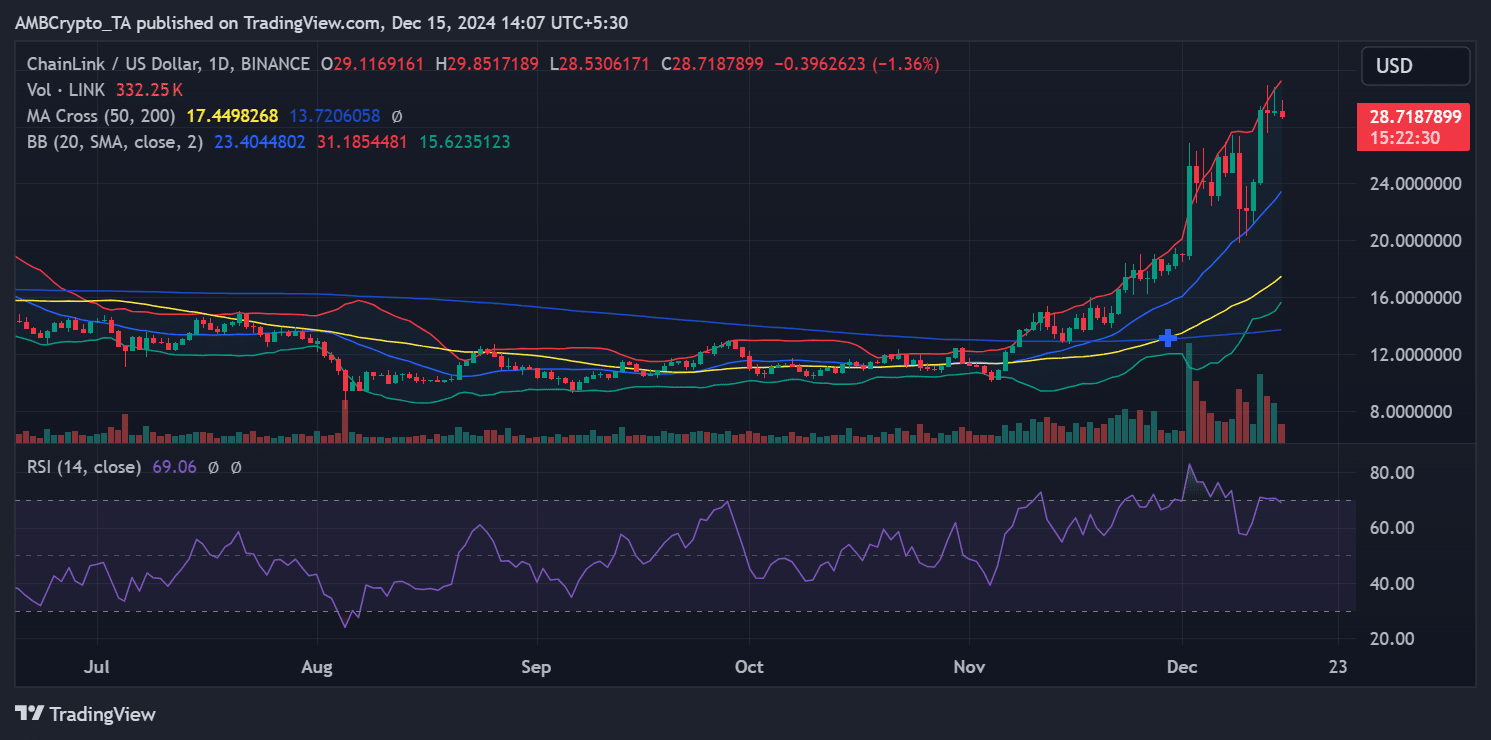Open the USD currency selector
Viewport: 1491px width, 740px height.
tap(1415, 66)
